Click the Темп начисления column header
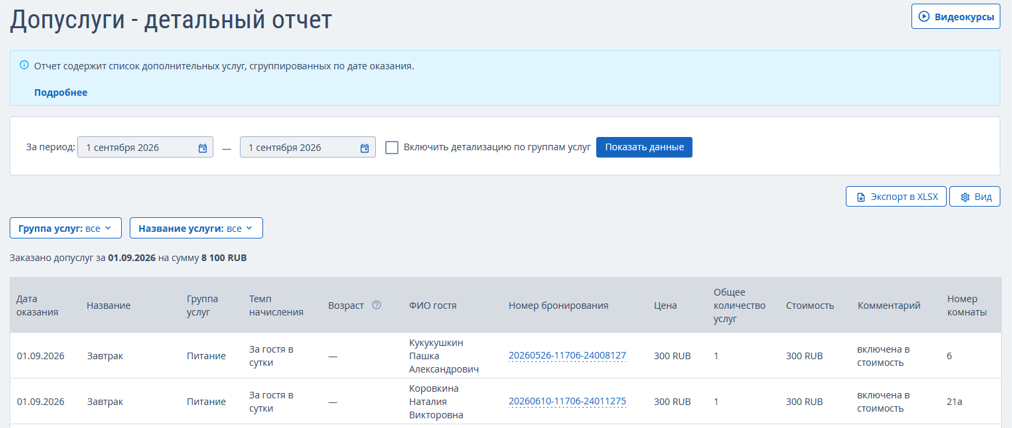The image size is (1012, 428). (276, 305)
